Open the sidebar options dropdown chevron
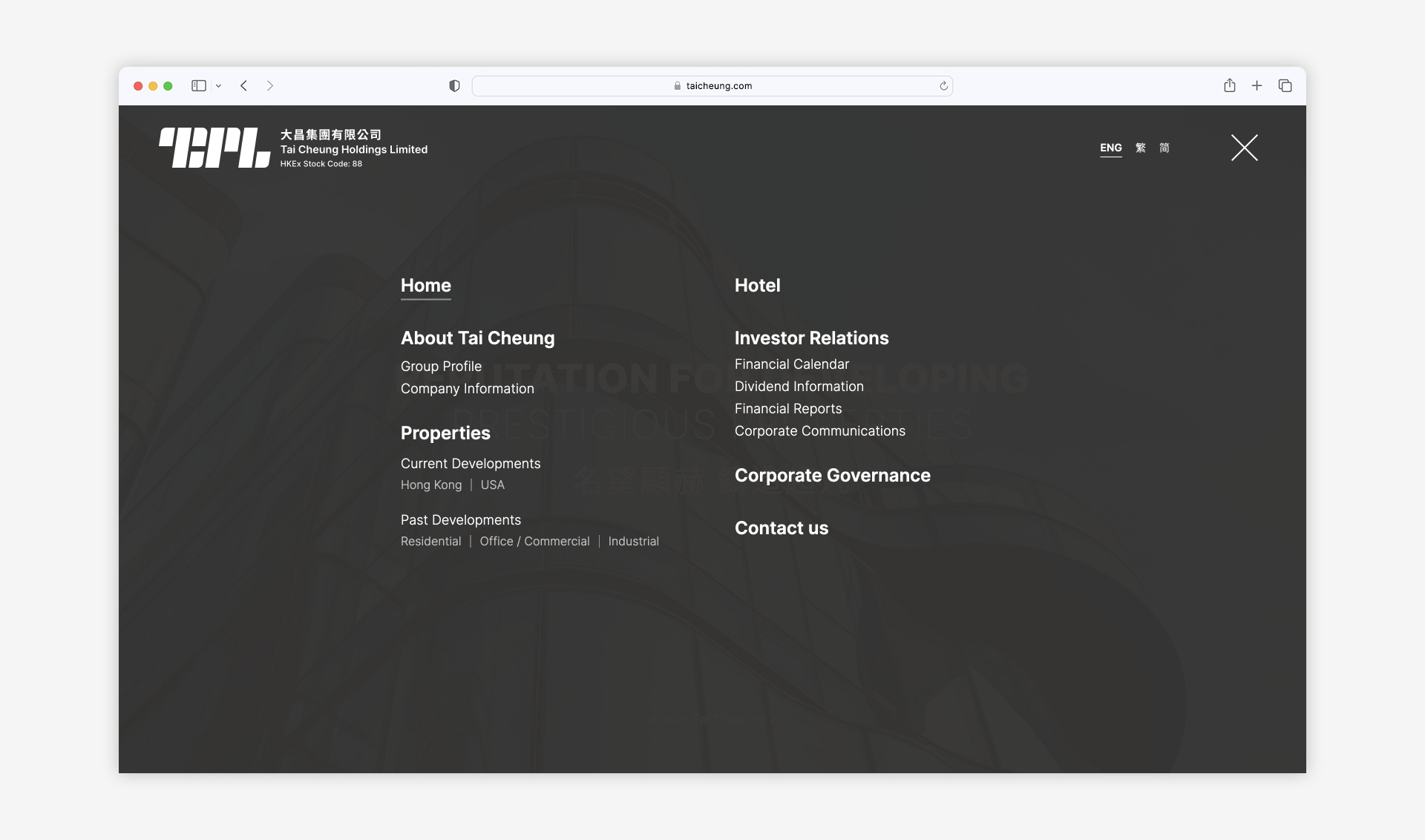 coord(218,86)
